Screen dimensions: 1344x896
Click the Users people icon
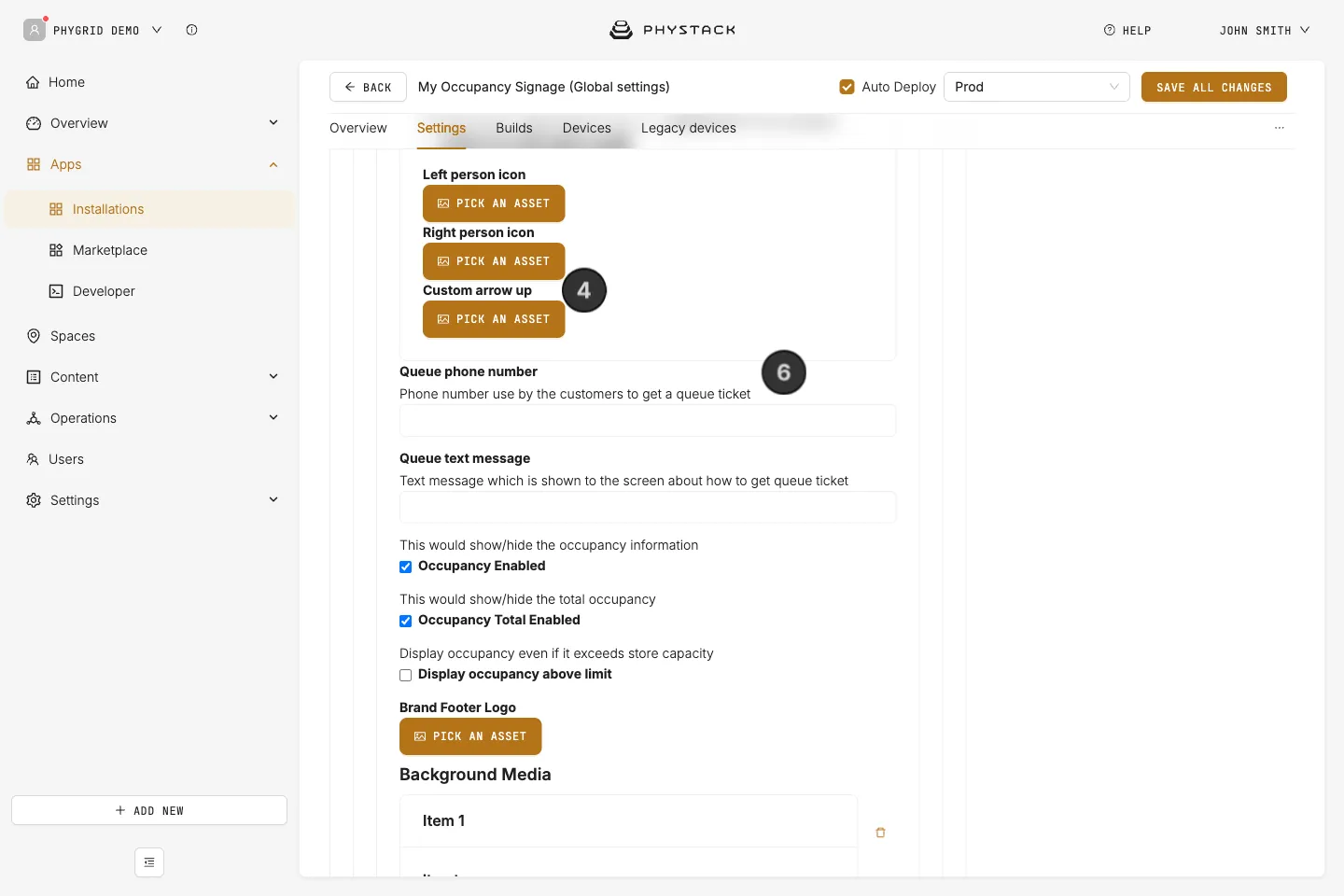pos(33,459)
